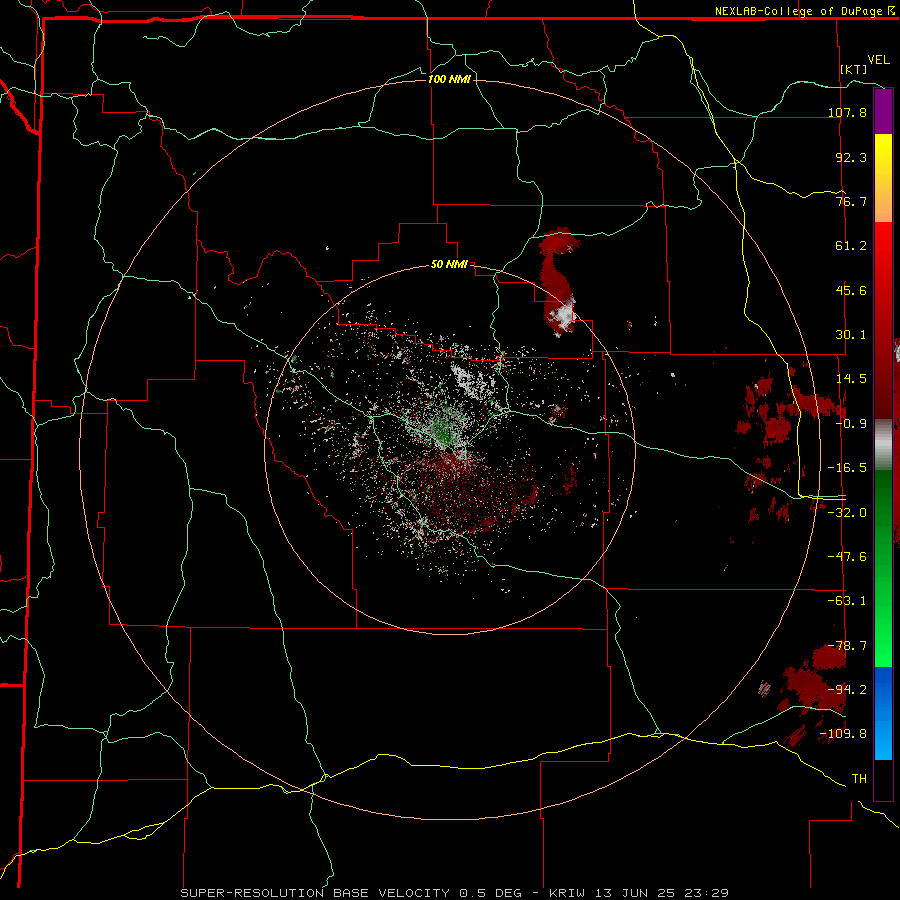Click the 92.3 legend value
The height and width of the screenshot is (900, 900).
pos(851,157)
